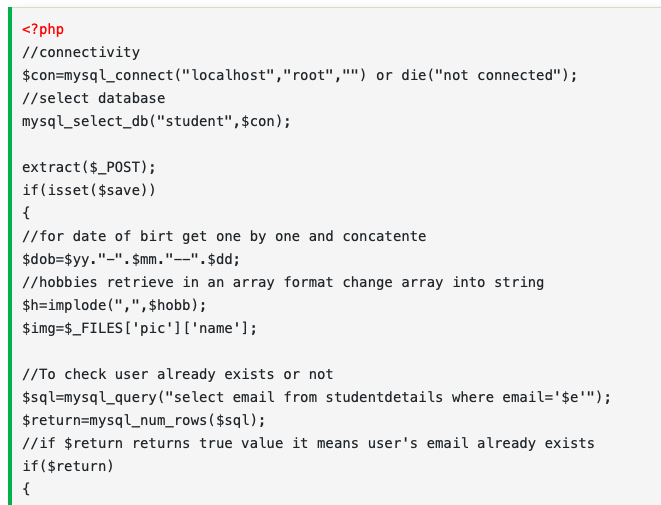Click the opening brace after isset
The width and height of the screenshot is (661, 505).
26,213
